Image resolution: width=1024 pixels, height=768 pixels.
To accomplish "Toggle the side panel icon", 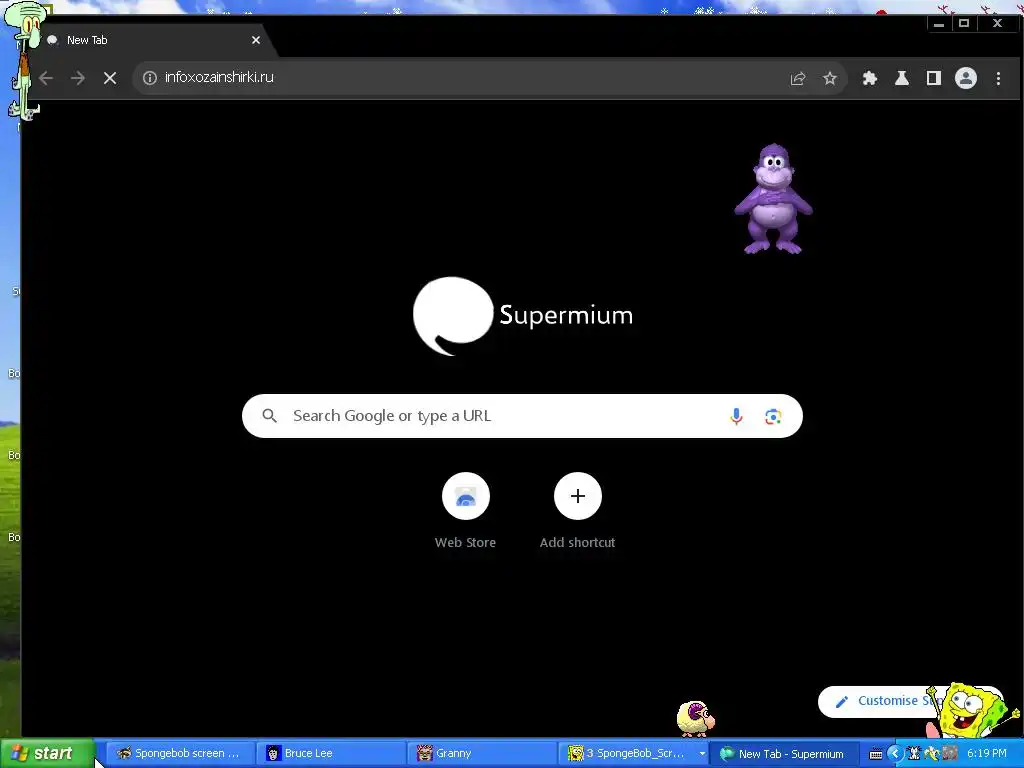I will 933,78.
